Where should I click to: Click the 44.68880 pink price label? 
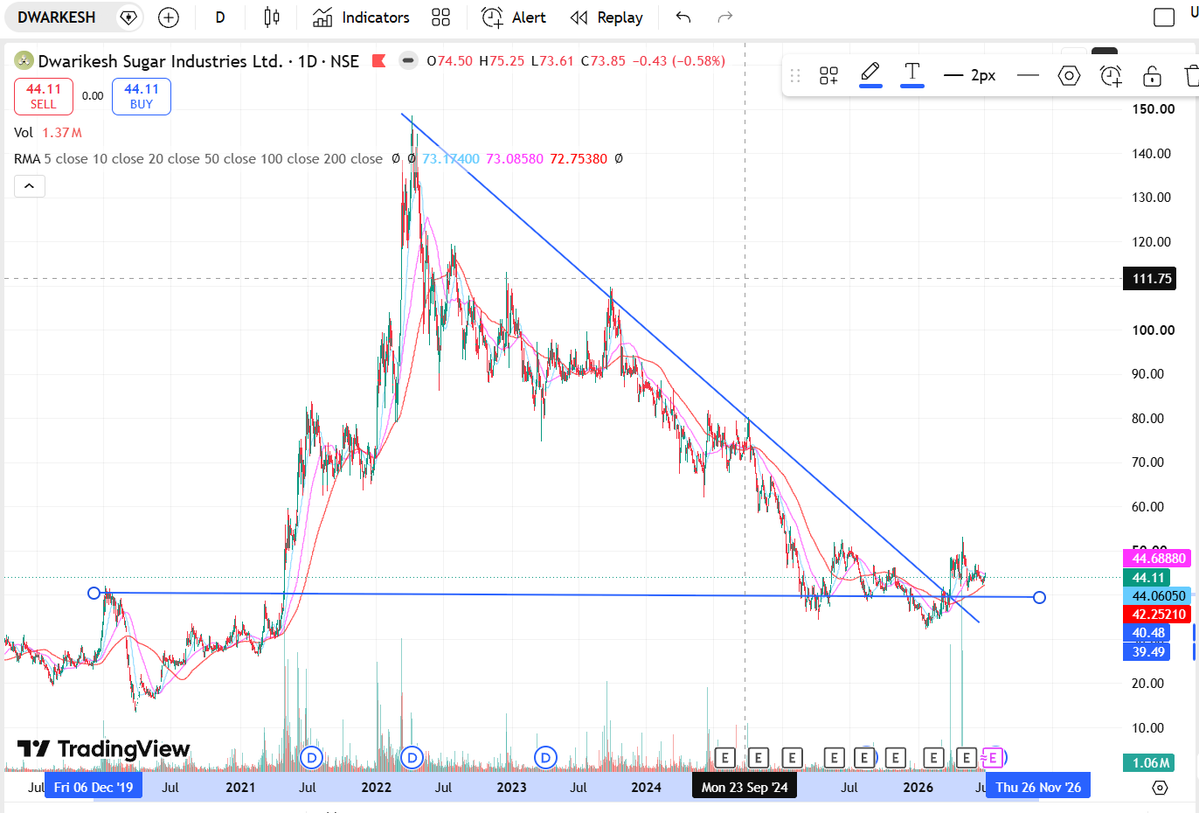pyautogui.click(x=1158, y=558)
